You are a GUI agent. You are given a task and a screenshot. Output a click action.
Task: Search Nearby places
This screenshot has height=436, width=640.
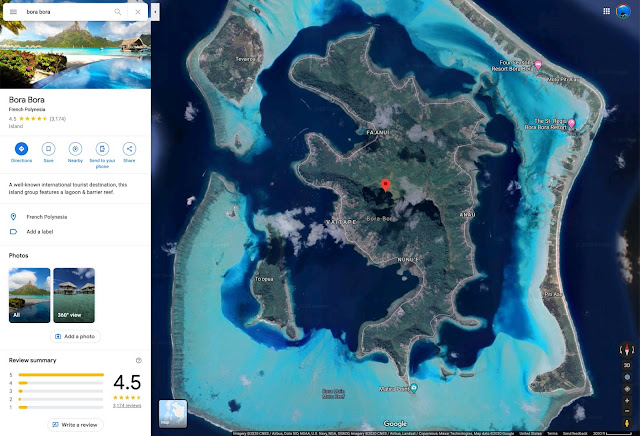point(75,149)
